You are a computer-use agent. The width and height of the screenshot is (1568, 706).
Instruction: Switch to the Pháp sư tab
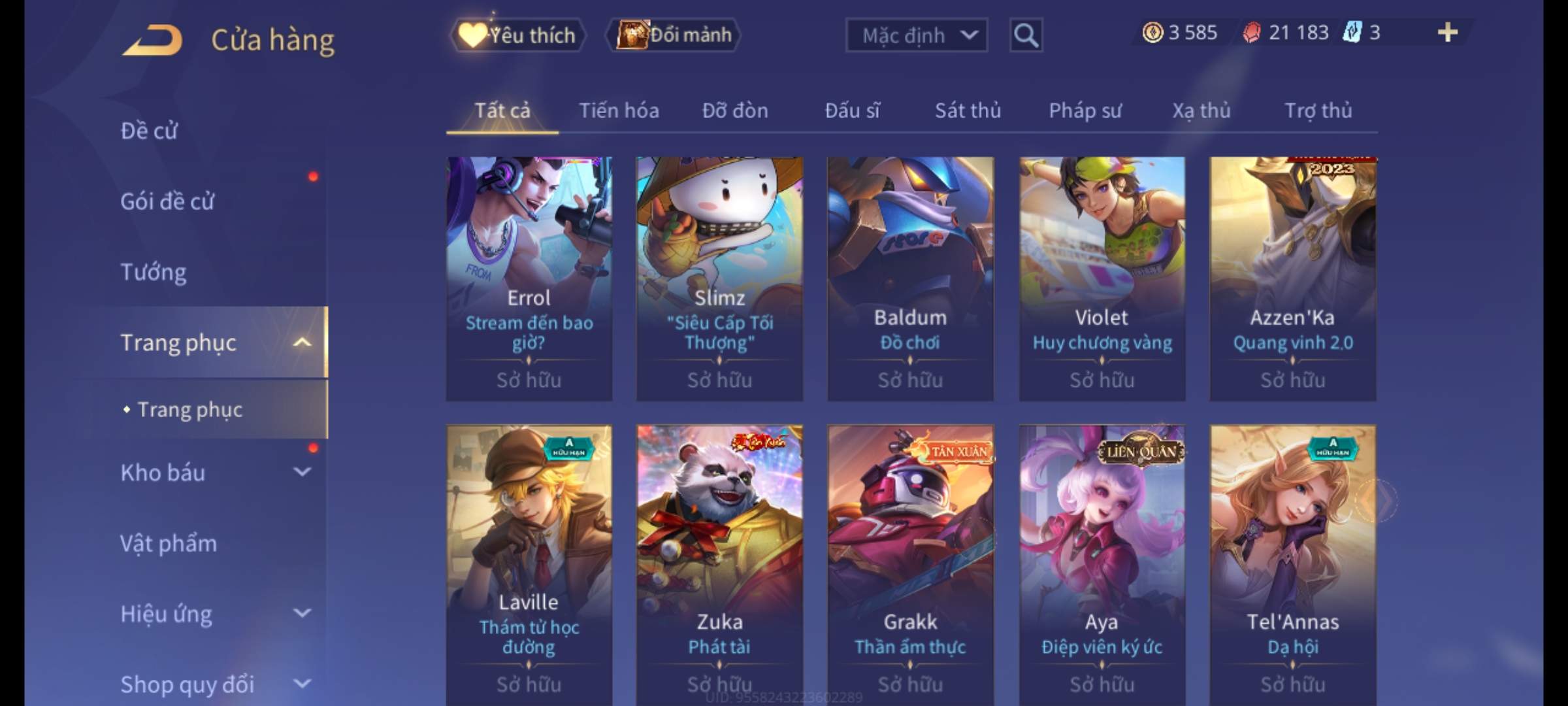(1085, 110)
